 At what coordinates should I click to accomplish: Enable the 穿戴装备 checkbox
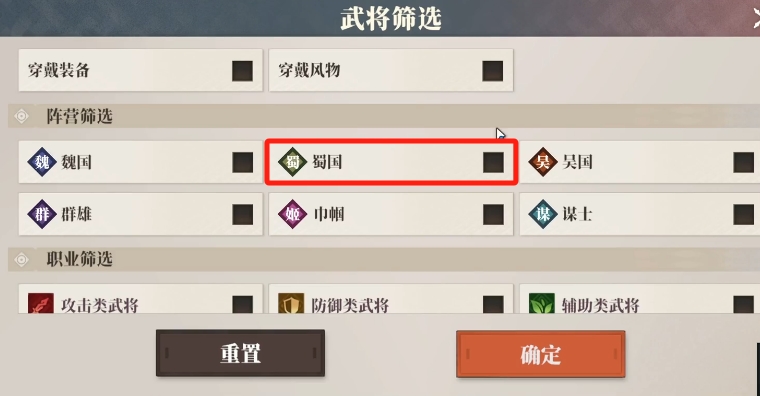pyautogui.click(x=242, y=71)
